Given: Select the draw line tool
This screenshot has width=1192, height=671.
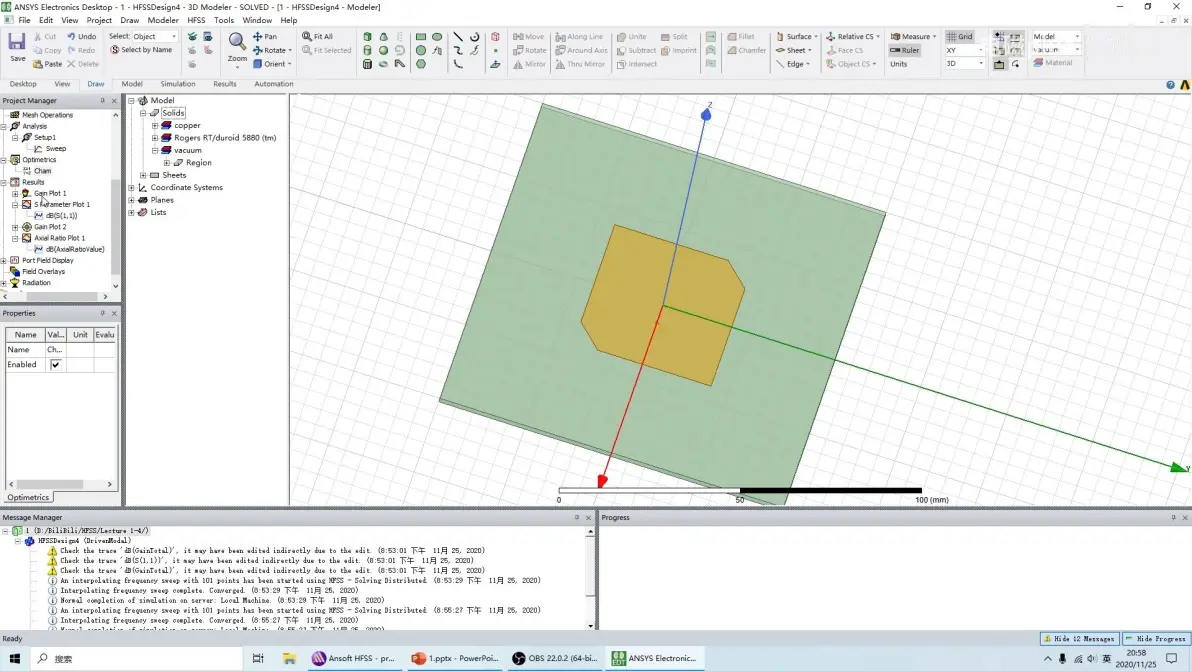Looking at the screenshot, I should point(458,36).
